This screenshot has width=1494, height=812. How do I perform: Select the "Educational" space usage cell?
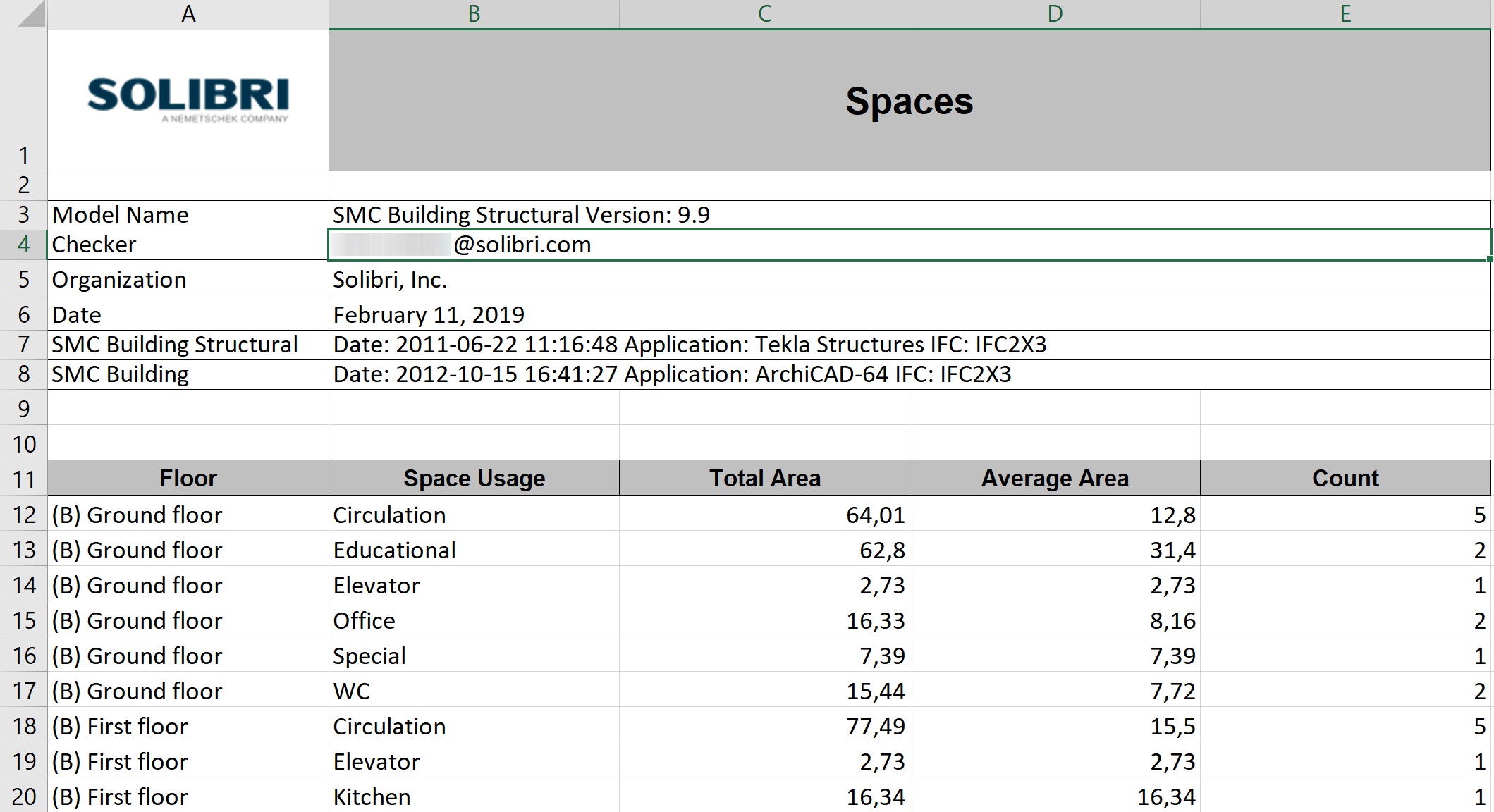(x=474, y=549)
